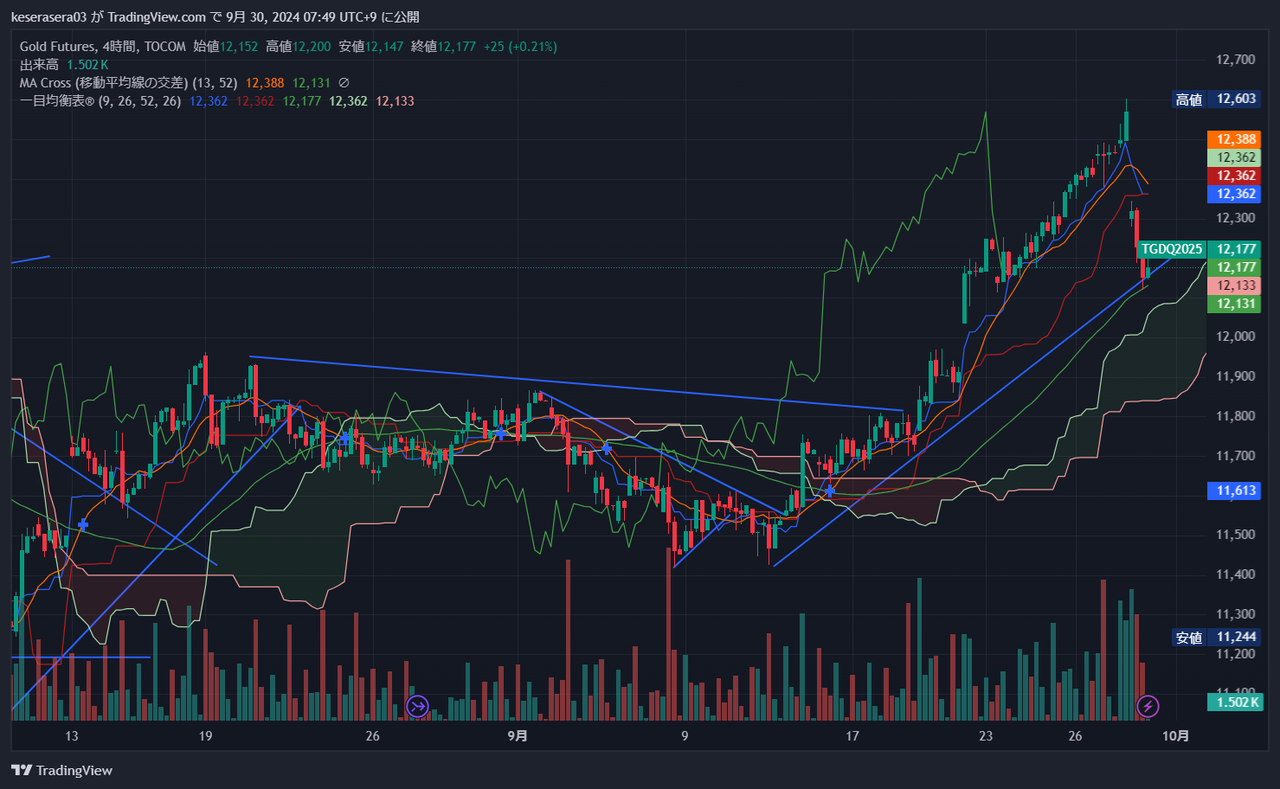The image size is (1280, 789).
Task: Click the green 12,131 value in MA Cross legend
Action: (311, 83)
